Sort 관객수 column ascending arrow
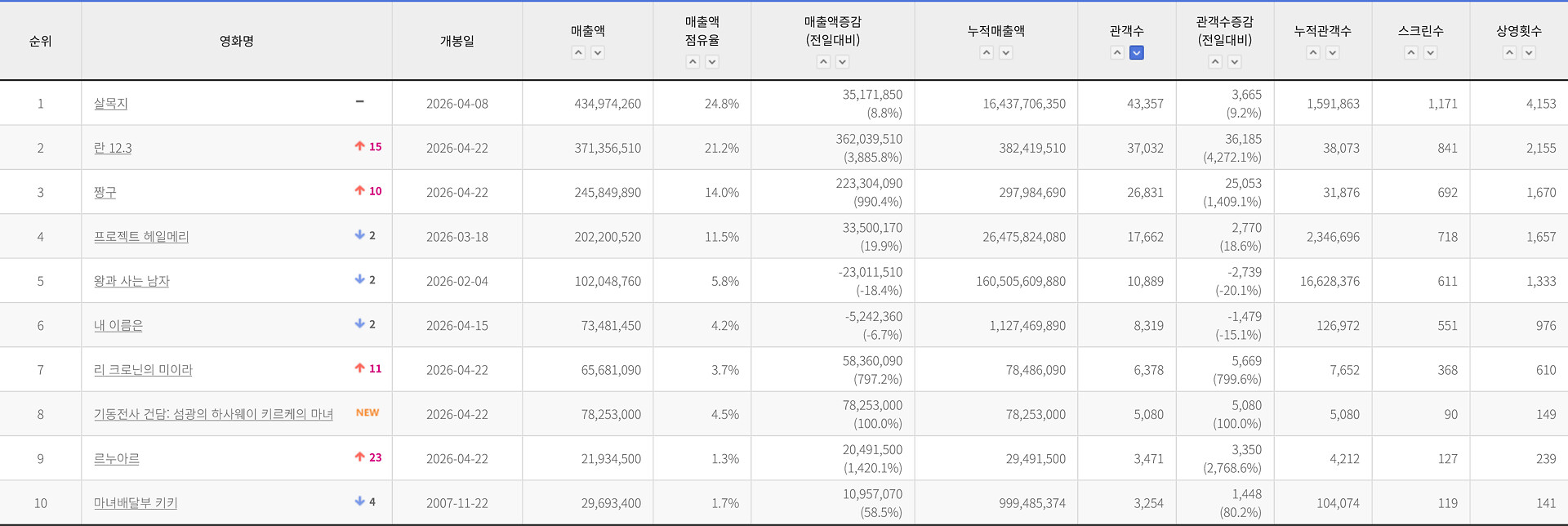 (x=1117, y=52)
